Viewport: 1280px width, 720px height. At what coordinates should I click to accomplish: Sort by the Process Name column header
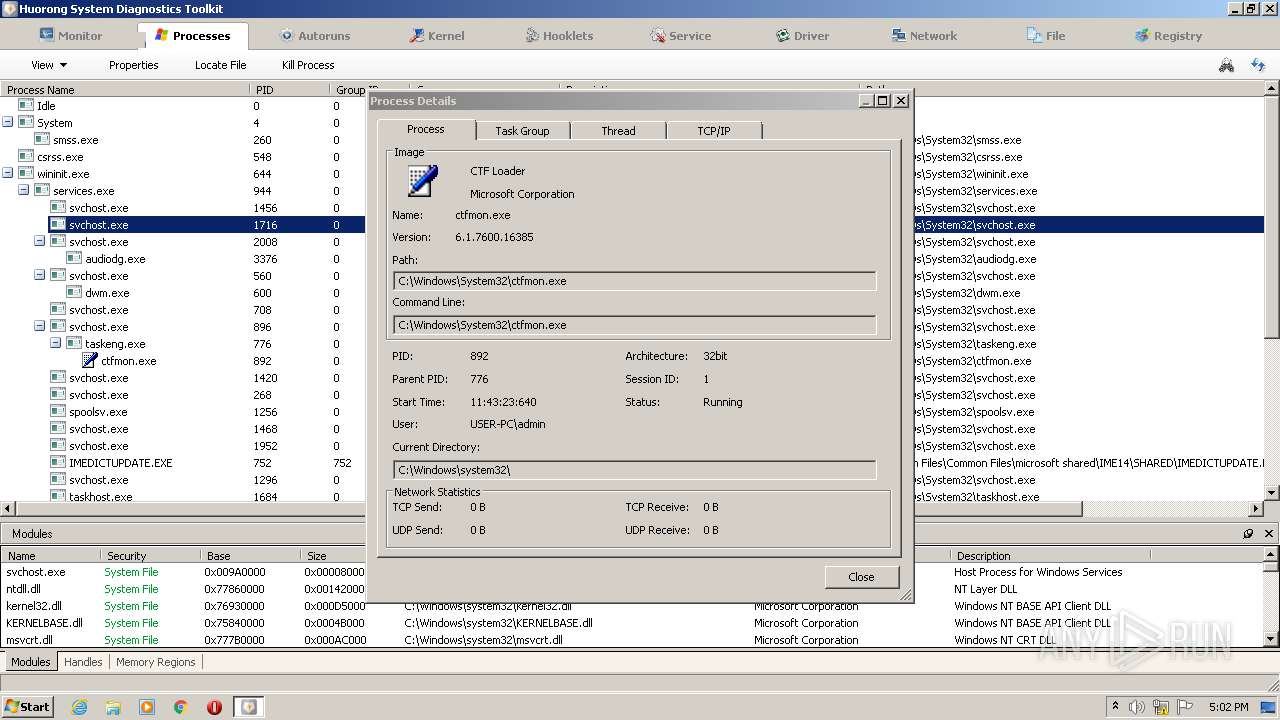[x=125, y=90]
